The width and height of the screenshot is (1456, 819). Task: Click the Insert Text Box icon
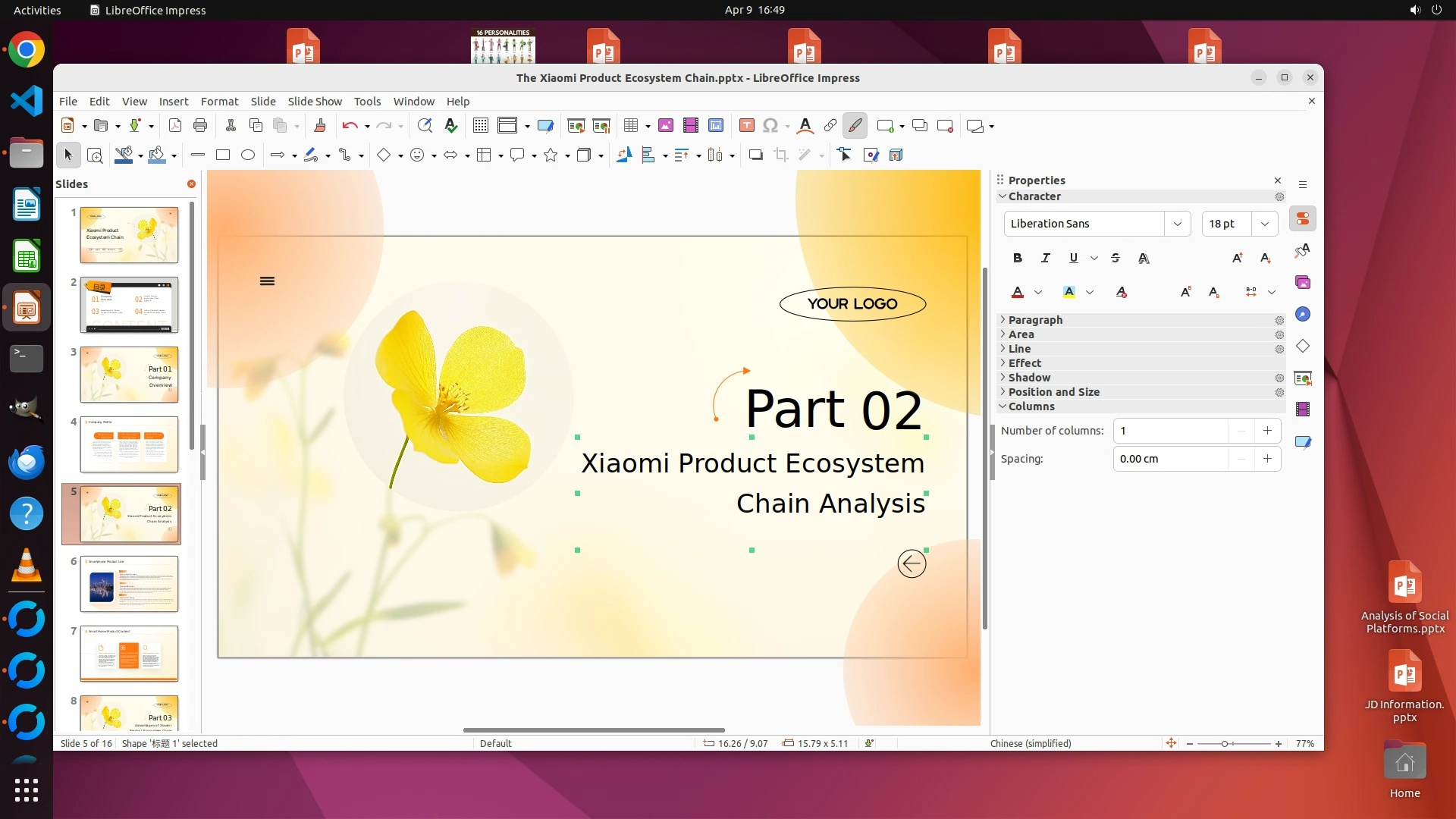[746, 126]
